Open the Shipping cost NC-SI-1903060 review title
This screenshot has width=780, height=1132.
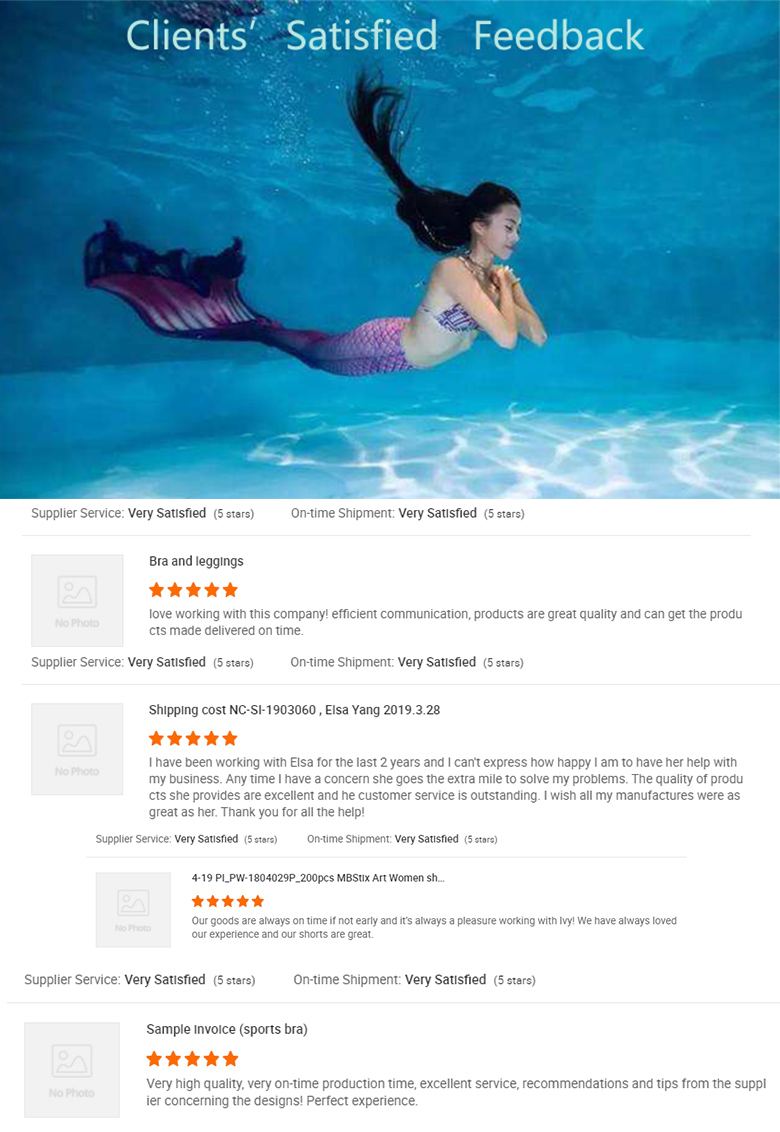pyautogui.click(x=295, y=710)
